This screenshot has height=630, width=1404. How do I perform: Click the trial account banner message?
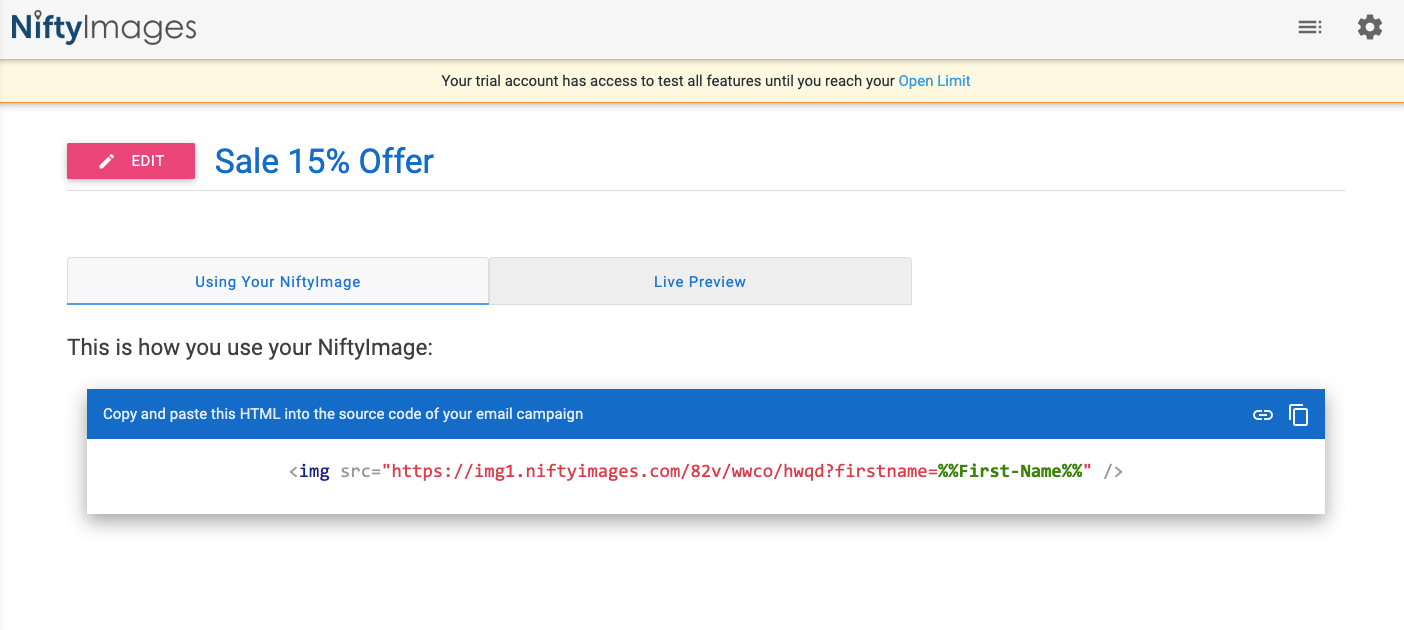[x=667, y=81]
